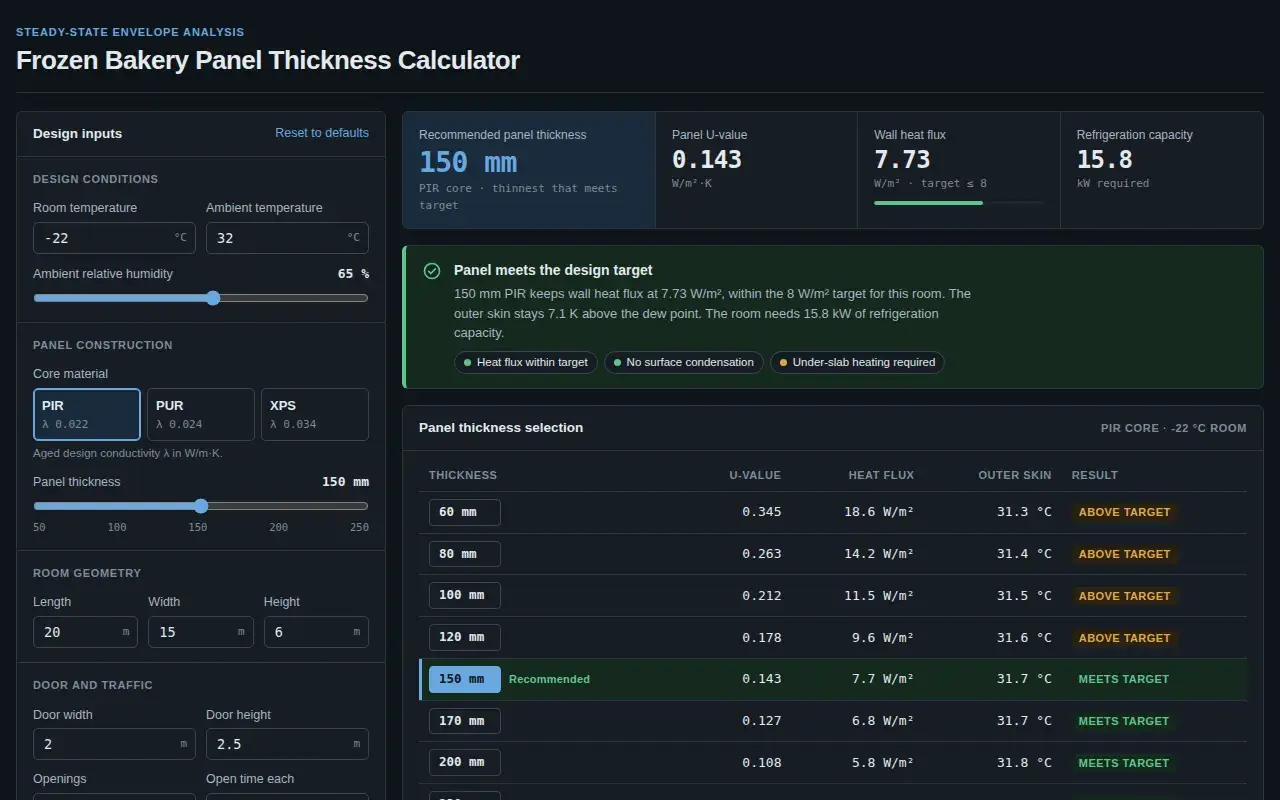
Task: Choose the 170 mm thickness button
Action: point(465,721)
